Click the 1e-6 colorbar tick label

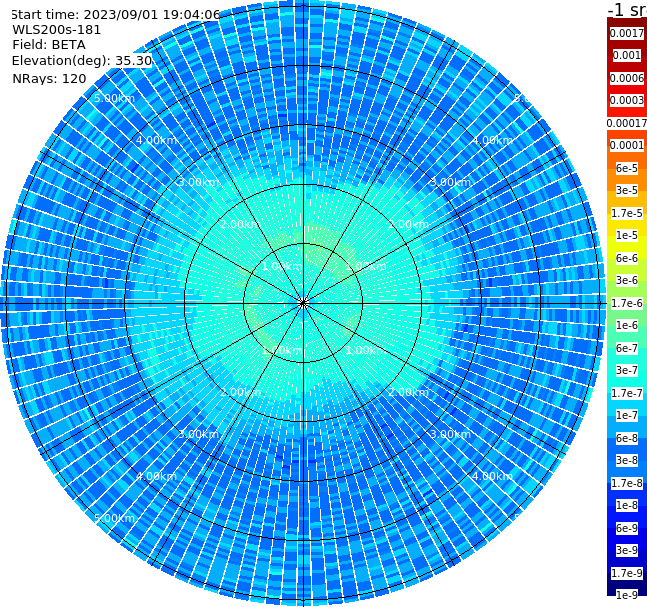(627, 325)
